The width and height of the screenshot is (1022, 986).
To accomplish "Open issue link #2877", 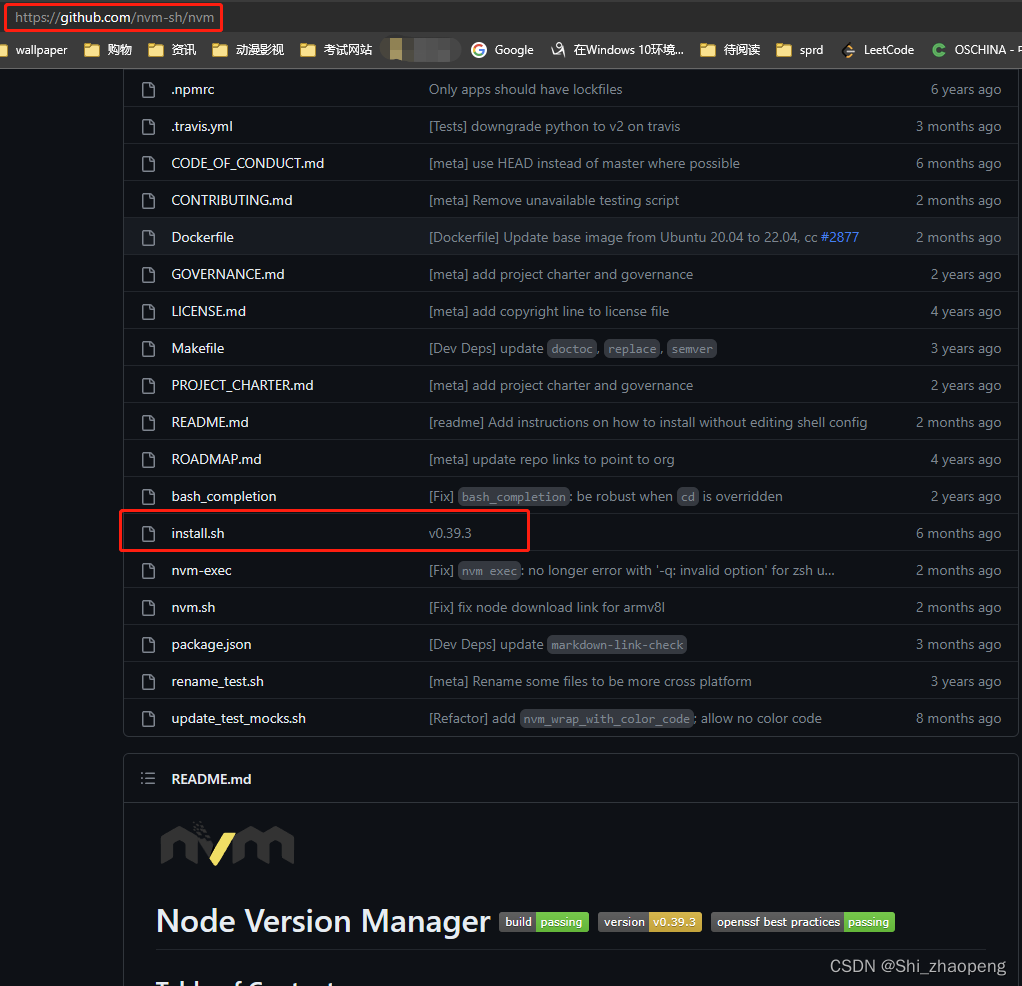I will click(x=840, y=237).
